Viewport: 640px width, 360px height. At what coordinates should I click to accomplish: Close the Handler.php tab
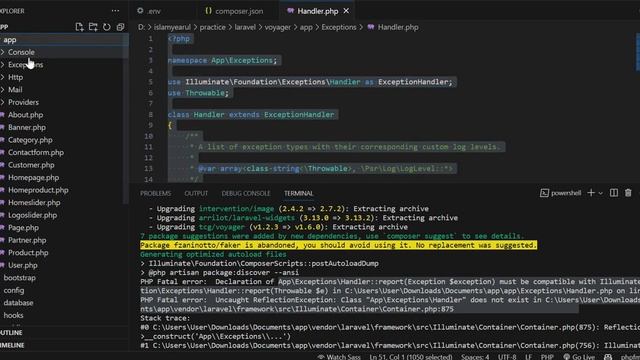click(x=346, y=11)
